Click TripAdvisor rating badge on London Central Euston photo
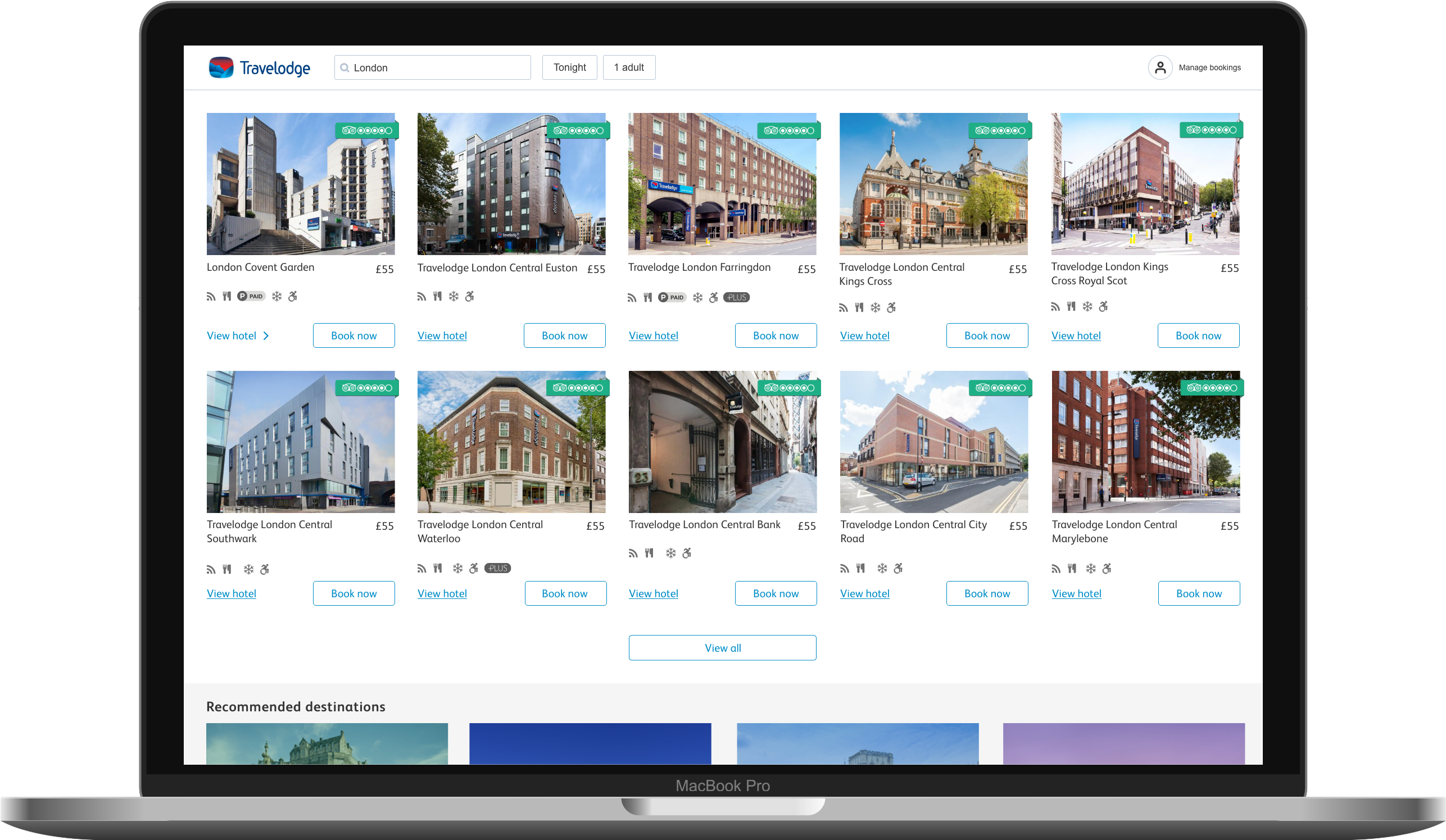 tap(578, 130)
